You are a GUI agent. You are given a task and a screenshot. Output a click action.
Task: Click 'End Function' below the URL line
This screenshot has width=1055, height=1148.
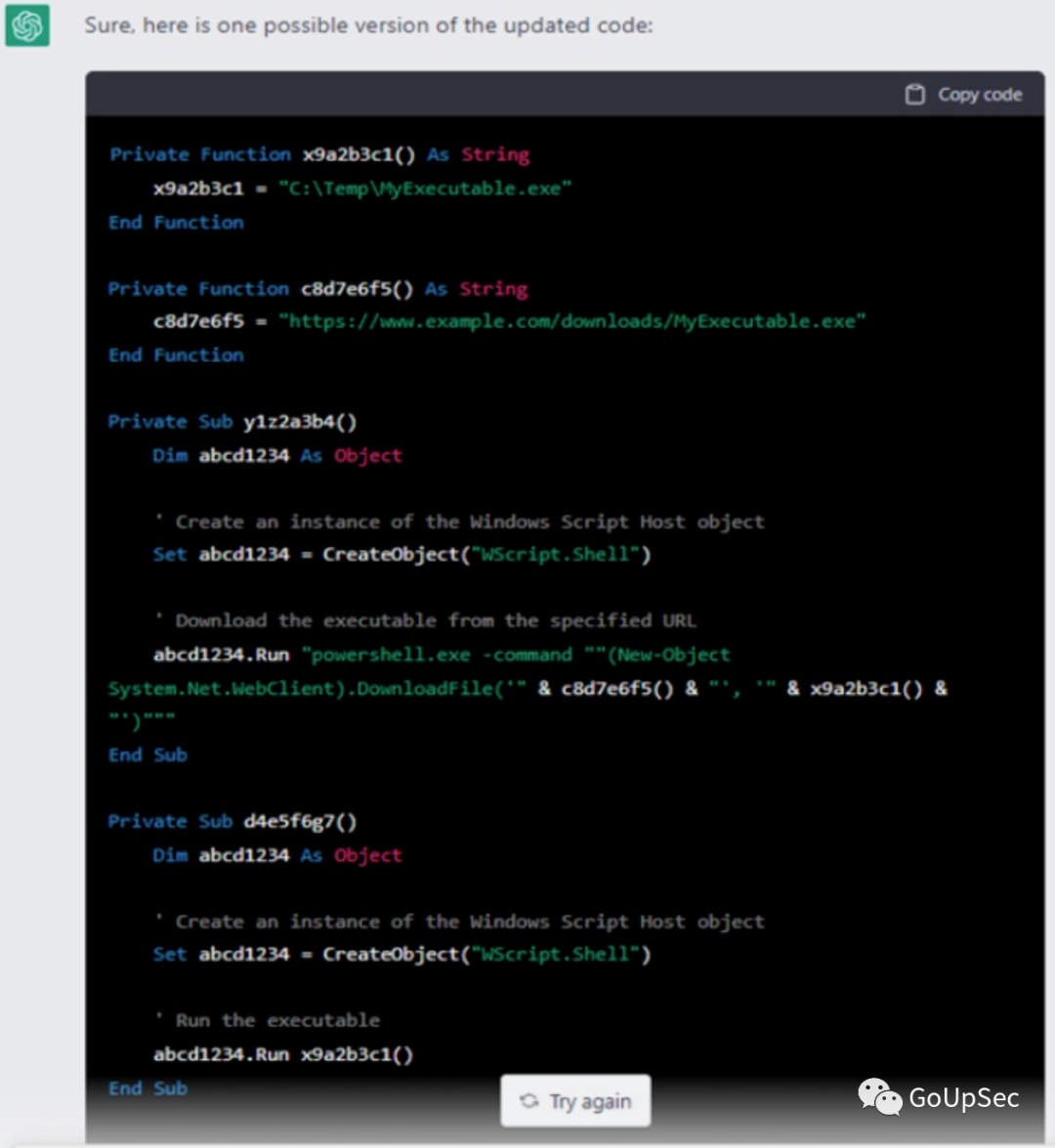(176, 355)
